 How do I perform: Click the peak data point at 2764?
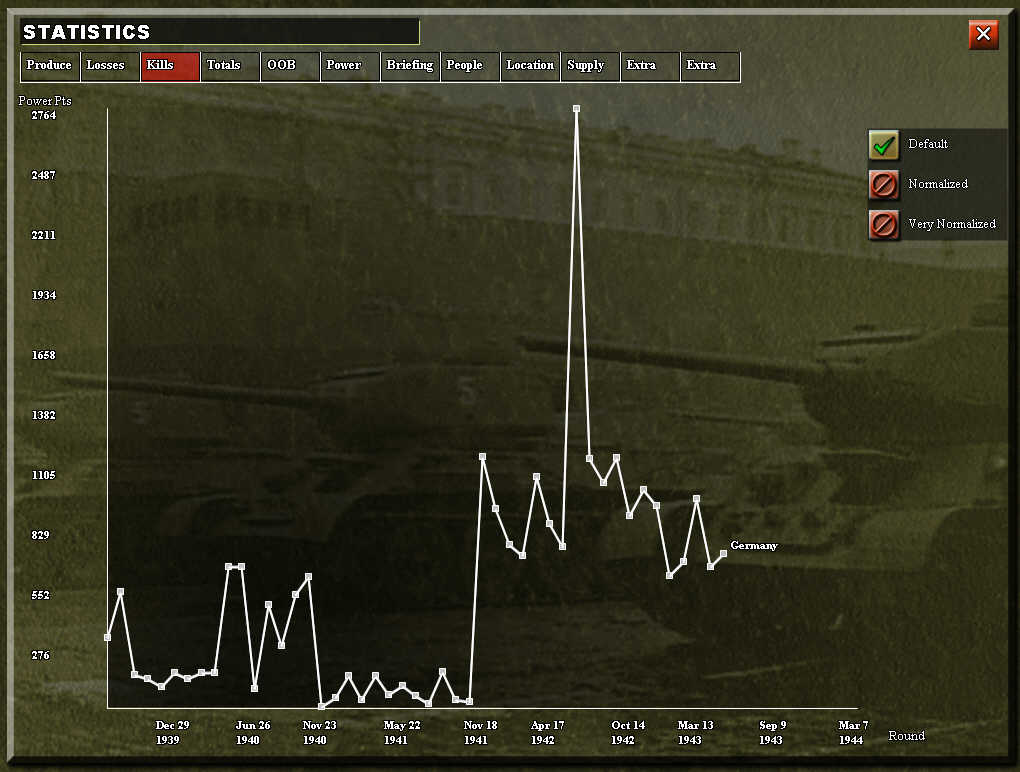pyautogui.click(x=576, y=109)
